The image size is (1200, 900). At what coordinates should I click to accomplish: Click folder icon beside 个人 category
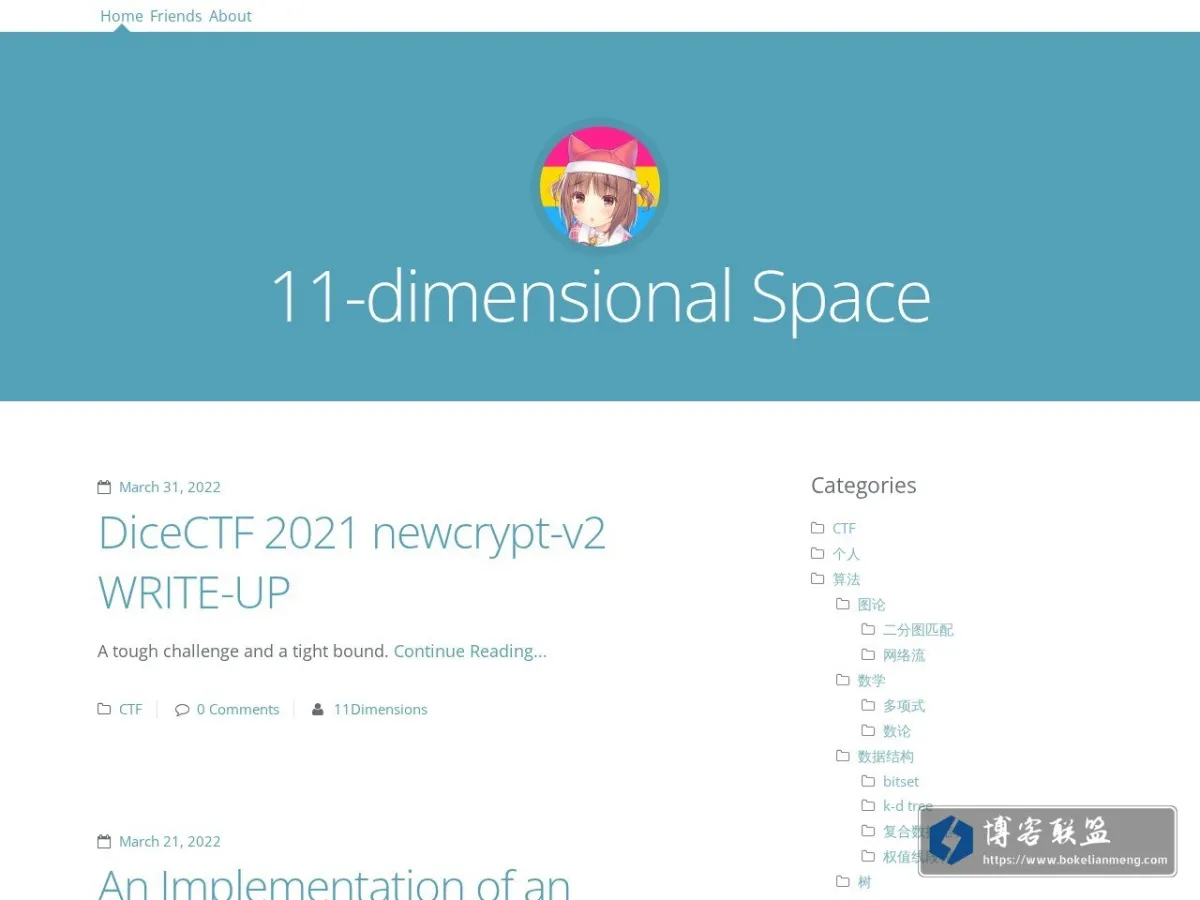click(818, 553)
